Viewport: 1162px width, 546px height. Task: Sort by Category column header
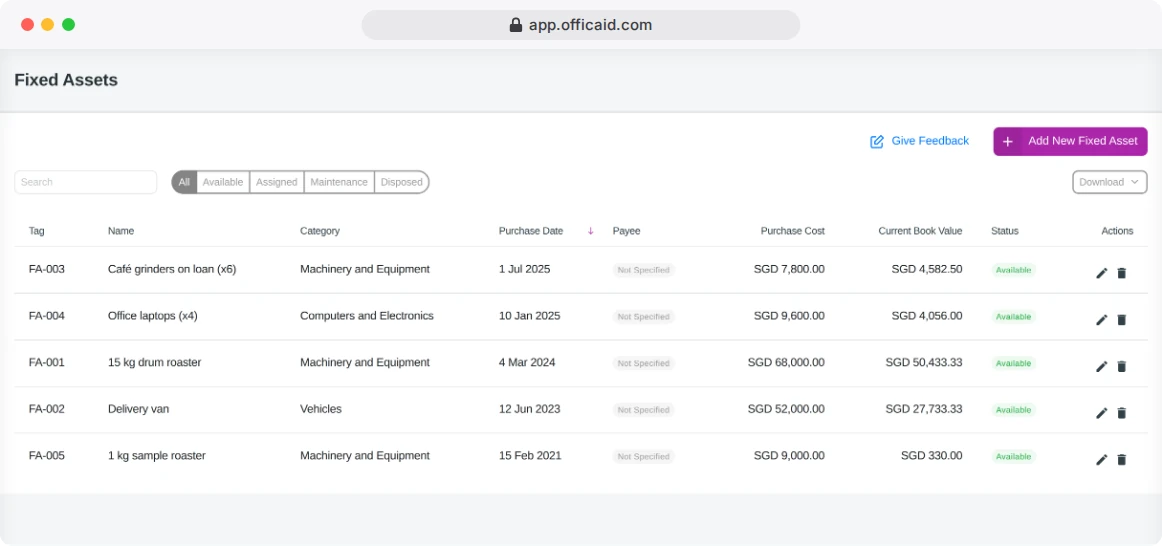coord(319,231)
